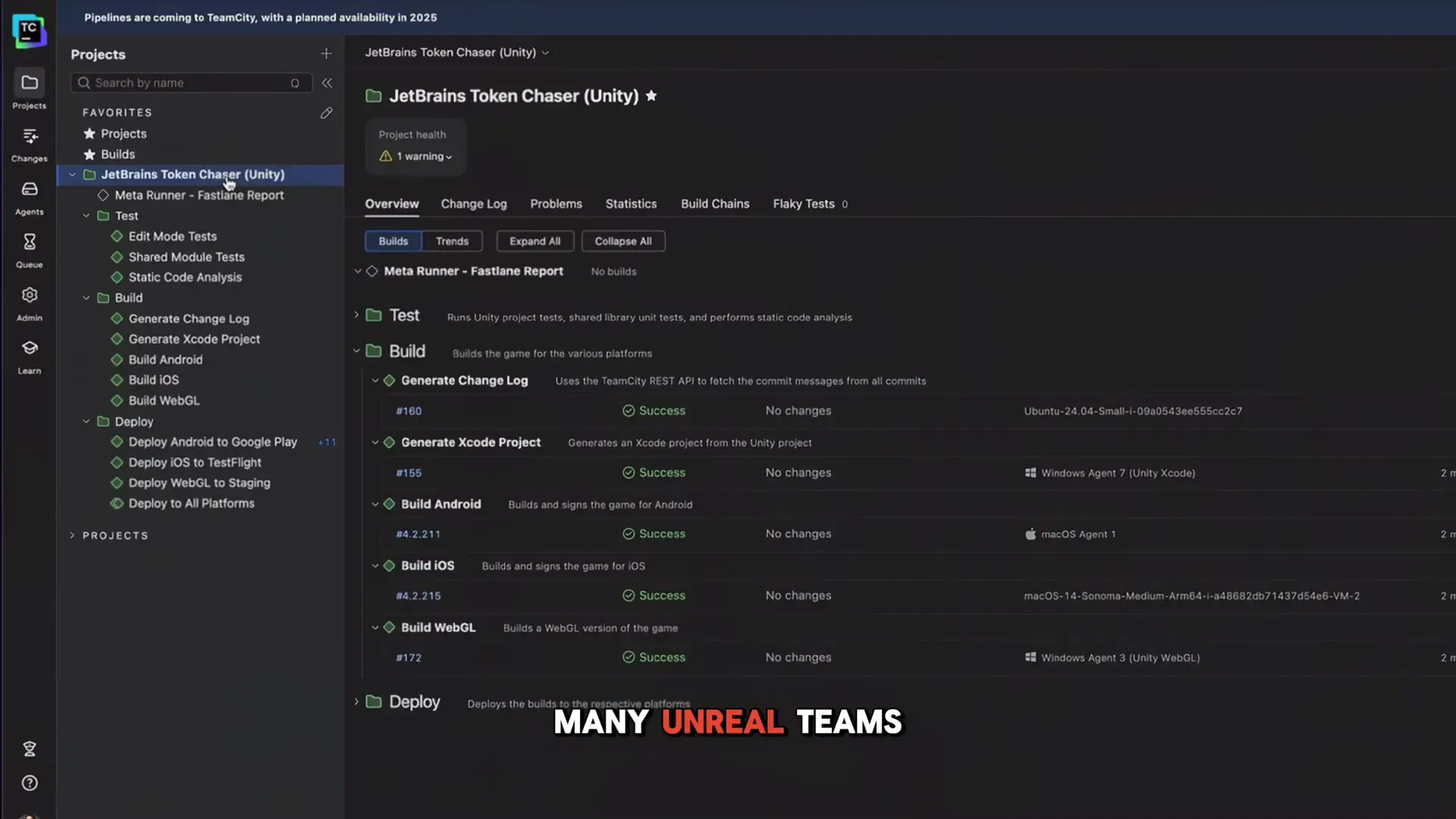Open the Learn sidebar section

click(29, 356)
